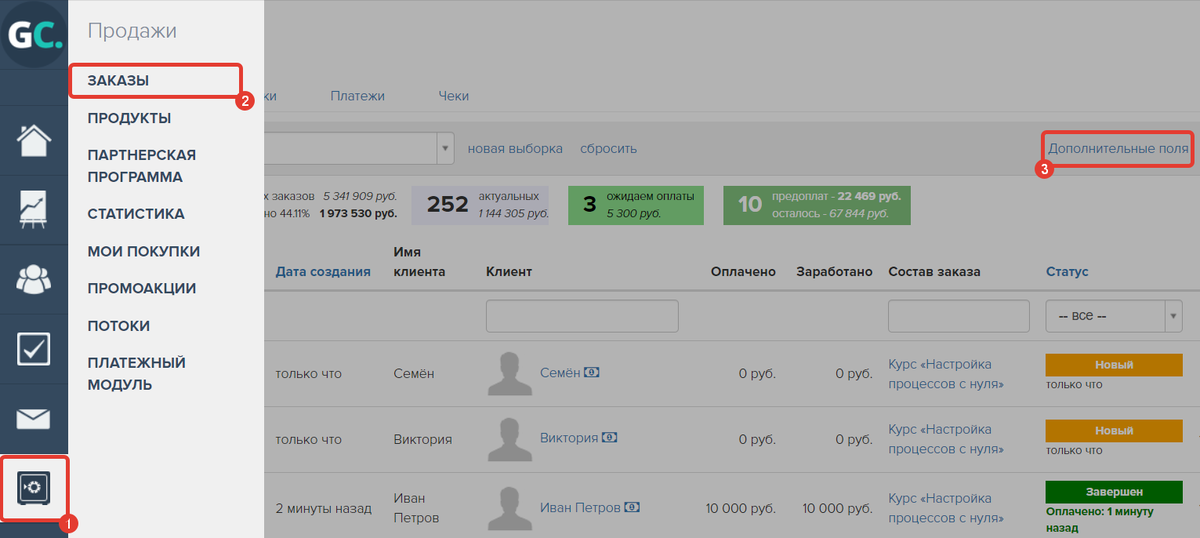Open the home icon in sidebar
Image resolution: width=1200 pixels, height=538 pixels.
[34, 140]
